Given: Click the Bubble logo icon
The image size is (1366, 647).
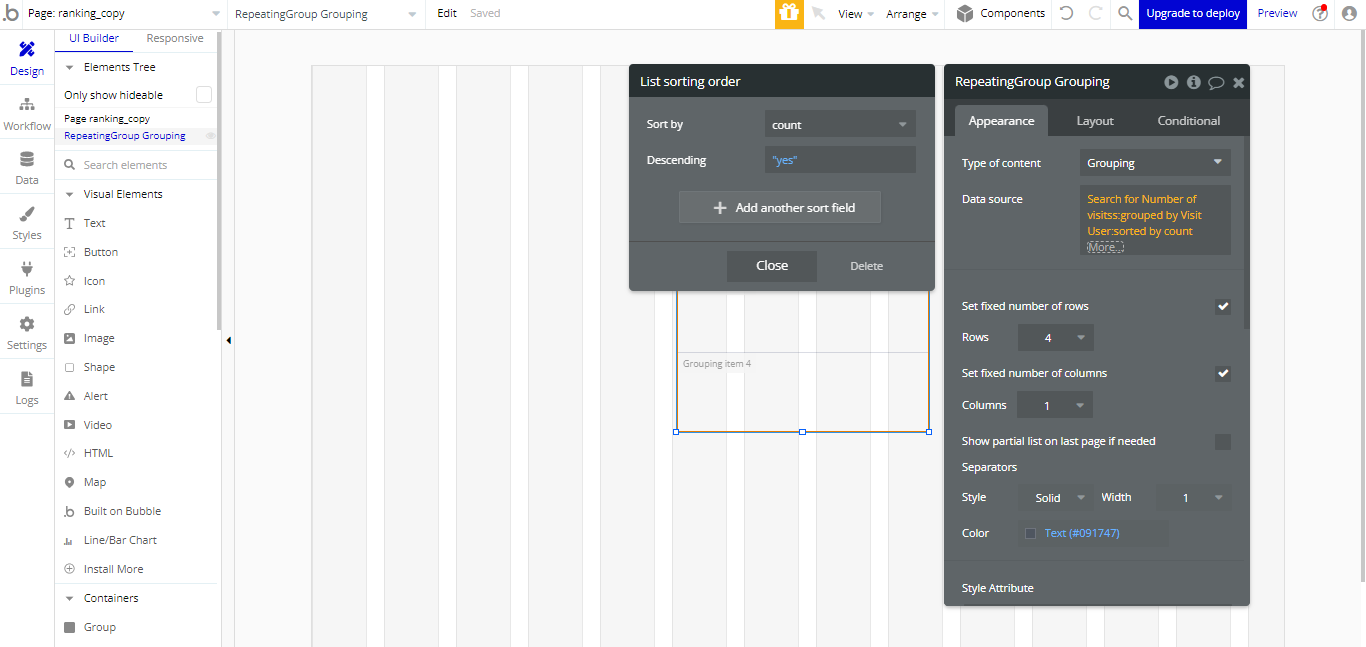Looking at the screenshot, I should point(11,14).
